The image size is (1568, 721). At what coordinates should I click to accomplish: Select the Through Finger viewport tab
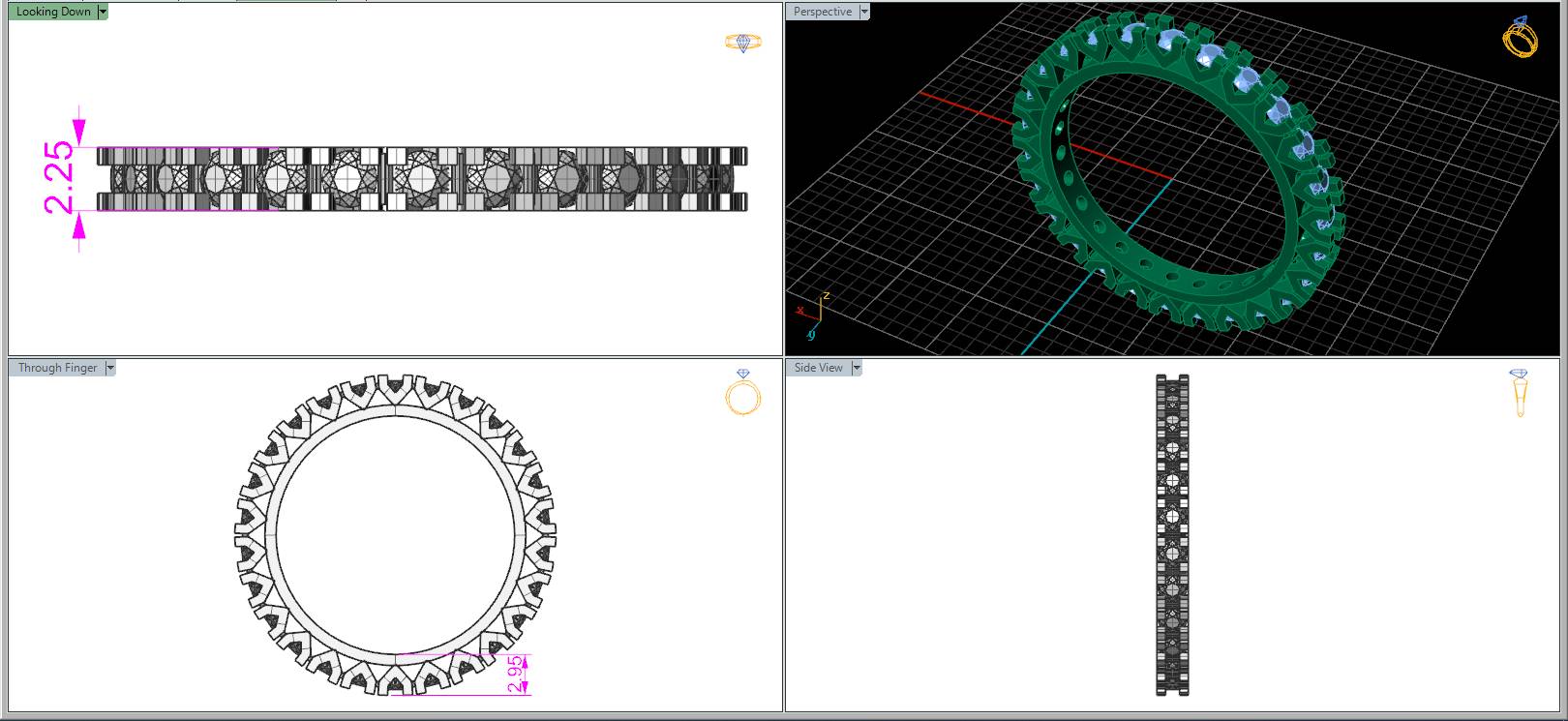[x=57, y=368]
